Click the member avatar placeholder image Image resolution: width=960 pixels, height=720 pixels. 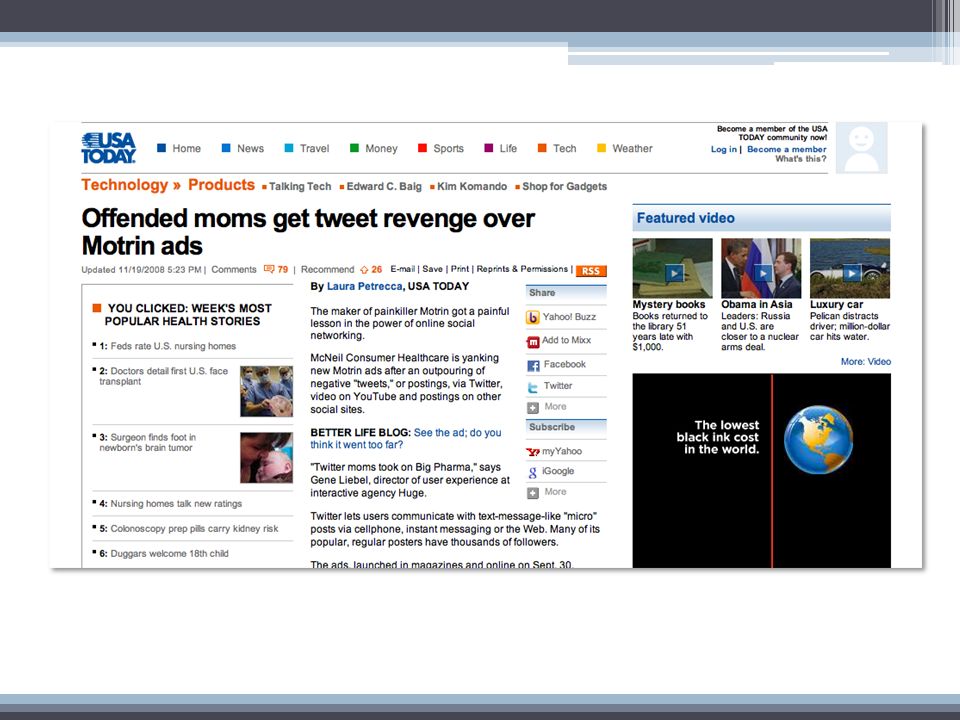(x=861, y=148)
